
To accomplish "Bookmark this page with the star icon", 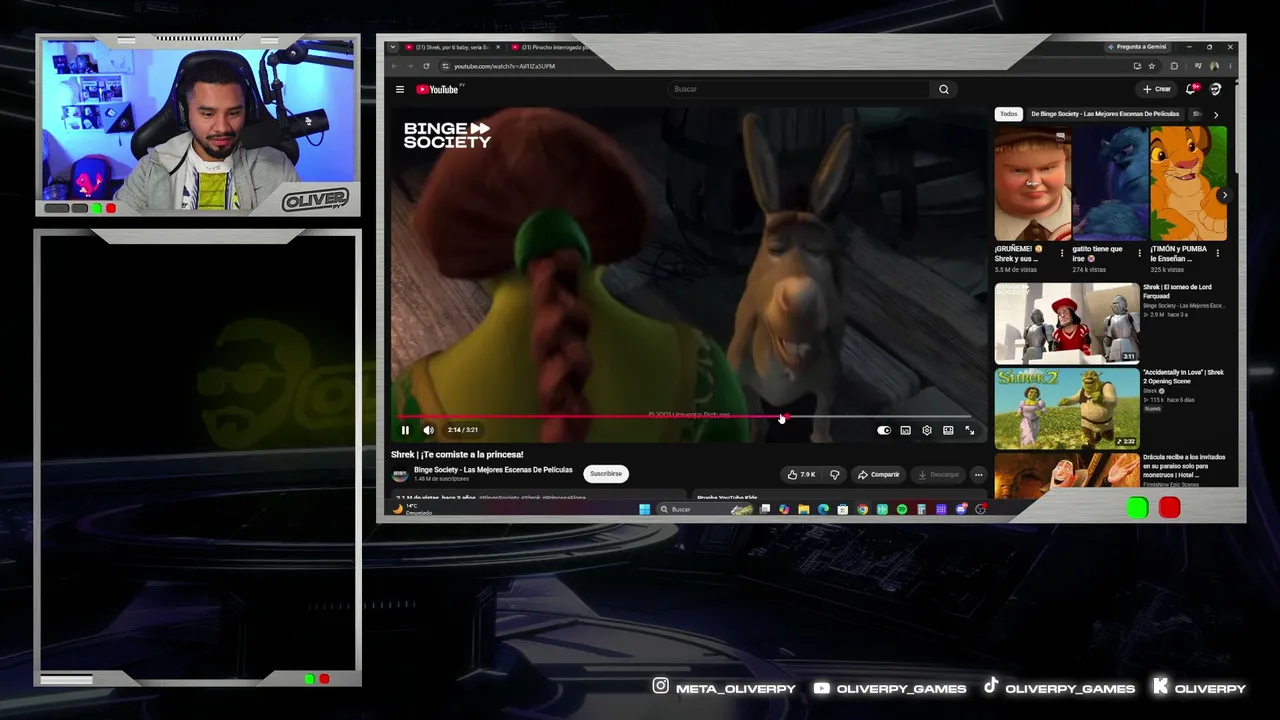I will coord(1152,66).
